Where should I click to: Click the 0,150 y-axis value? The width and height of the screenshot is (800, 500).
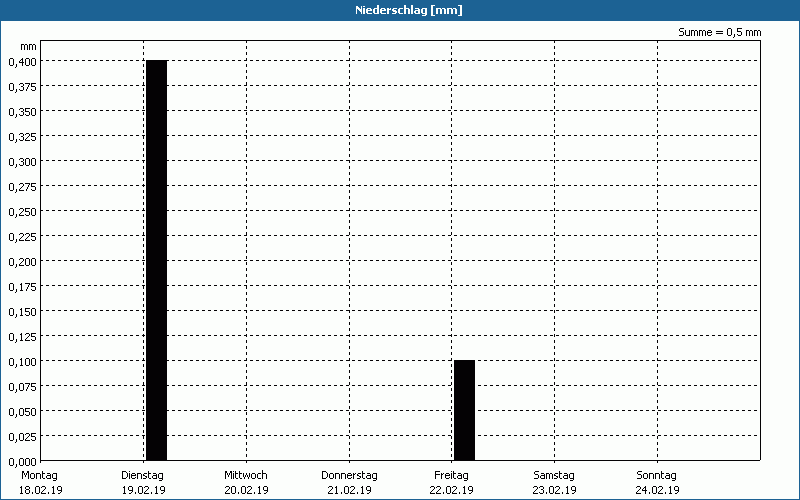[x=22, y=311]
